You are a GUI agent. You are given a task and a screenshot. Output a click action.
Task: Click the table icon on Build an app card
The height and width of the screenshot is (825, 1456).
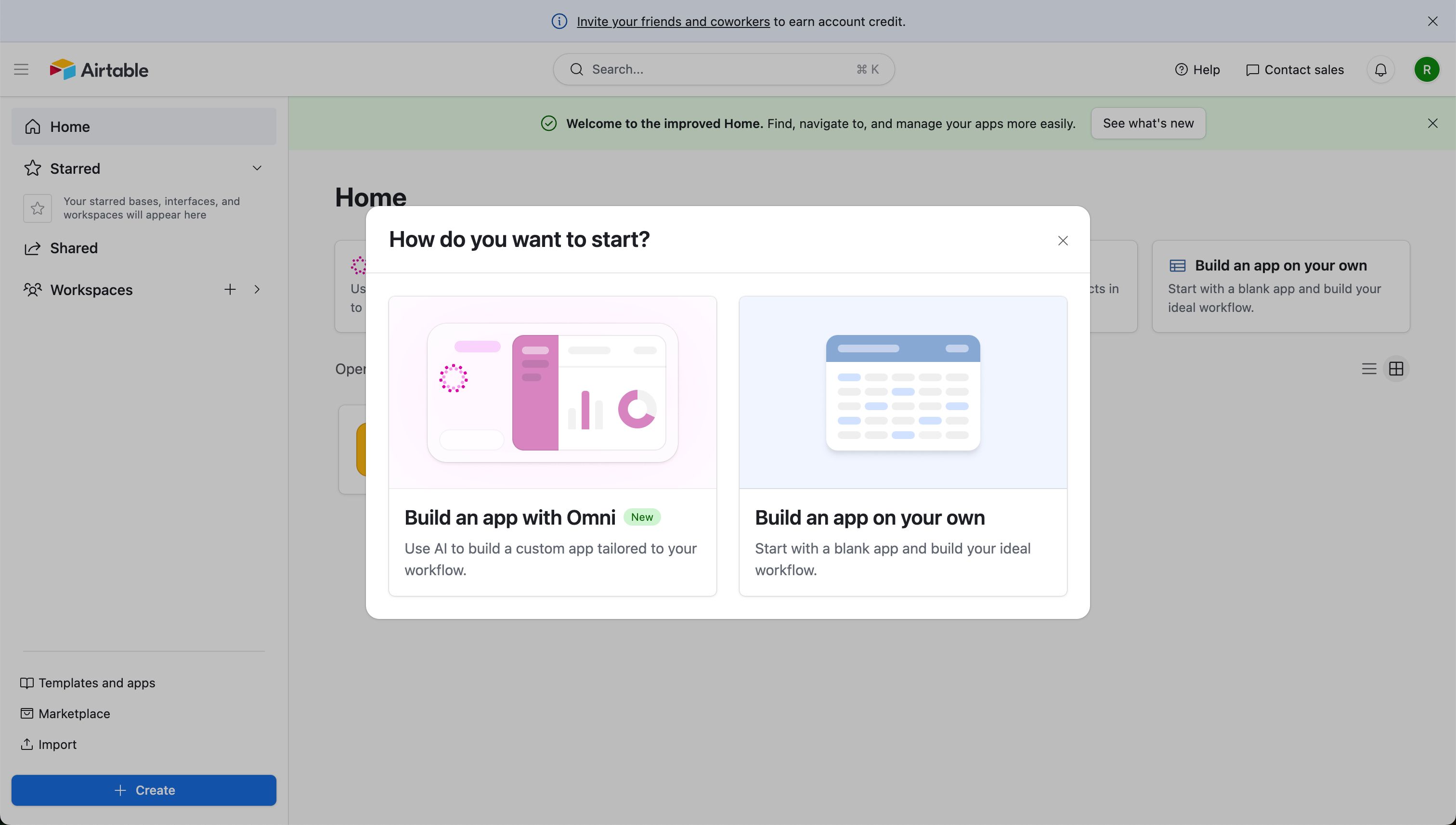click(1177, 265)
